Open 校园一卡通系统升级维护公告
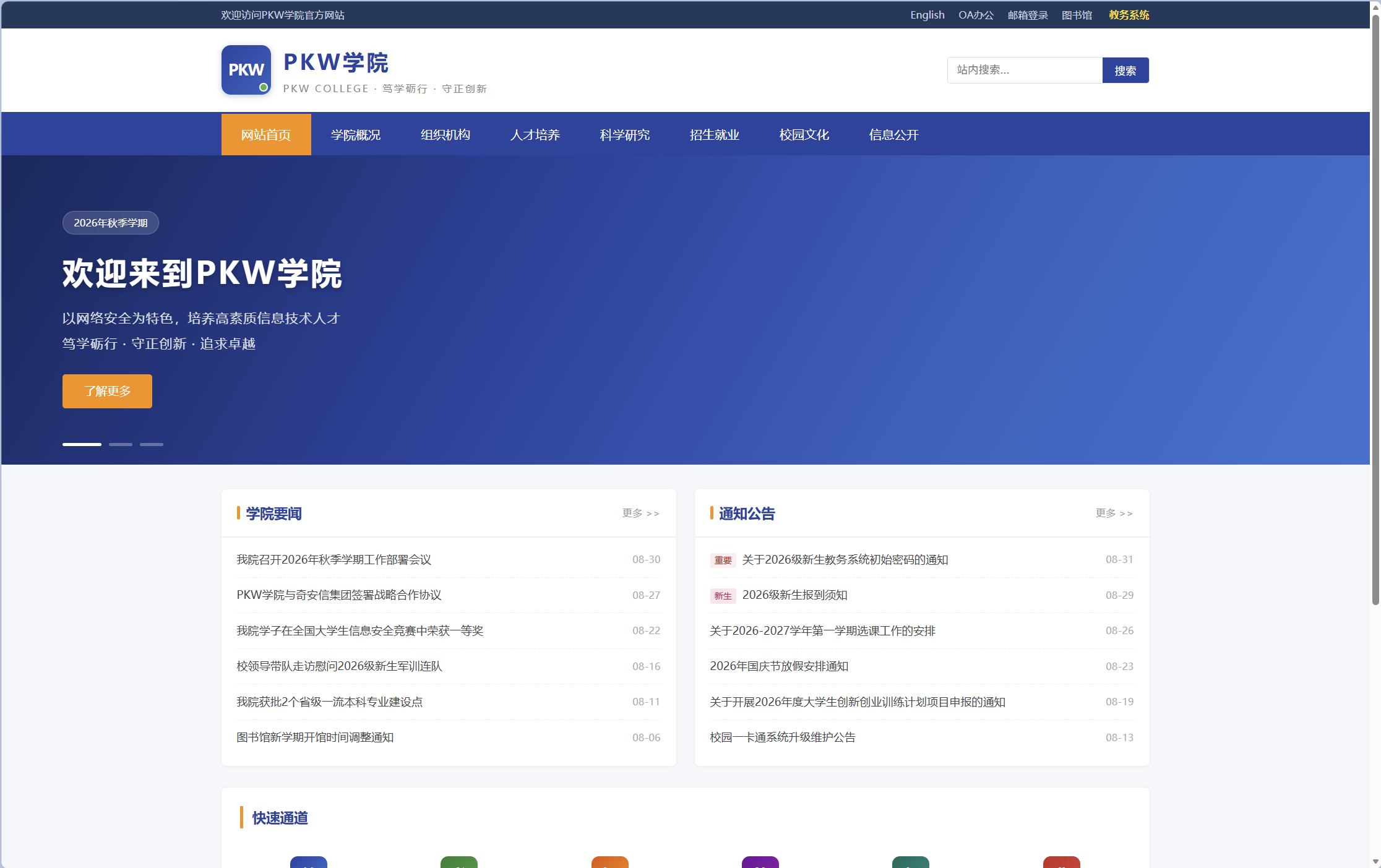1381x868 pixels. pyautogui.click(x=783, y=737)
